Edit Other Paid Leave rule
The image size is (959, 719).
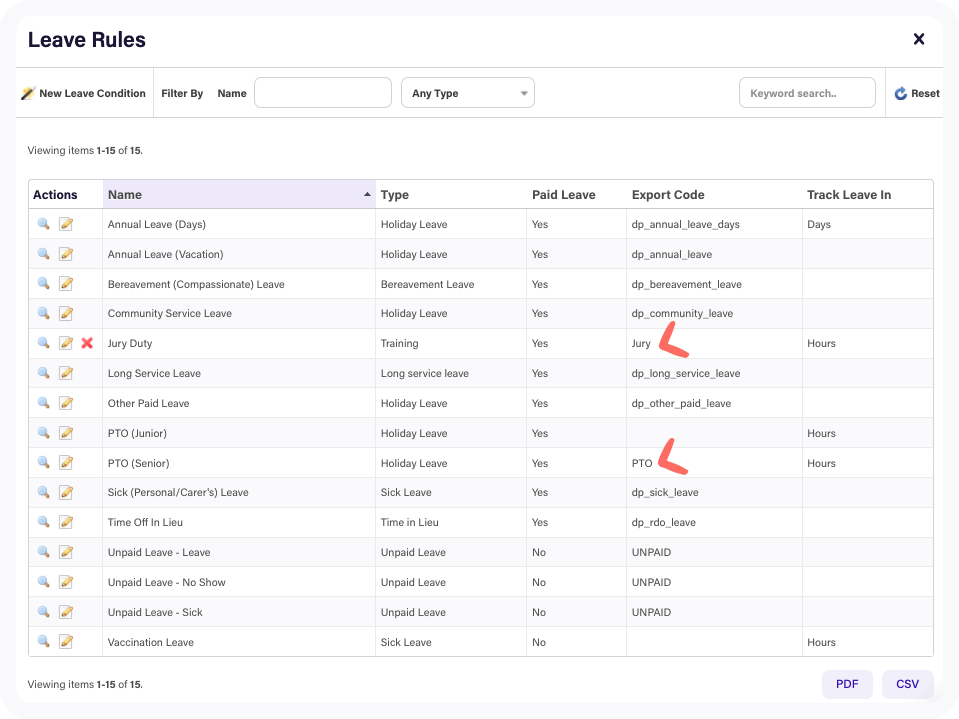[66, 403]
